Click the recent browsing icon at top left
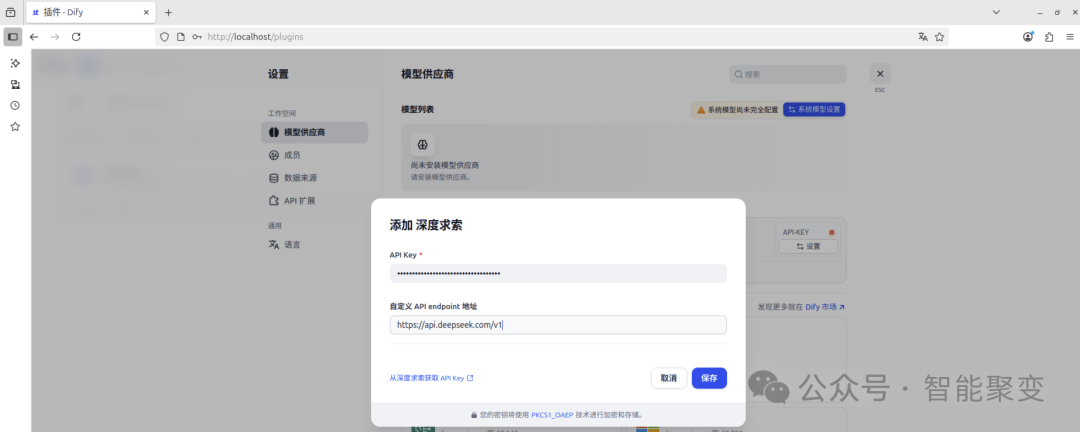The image size is (1080, 432). tap(10, 12)
